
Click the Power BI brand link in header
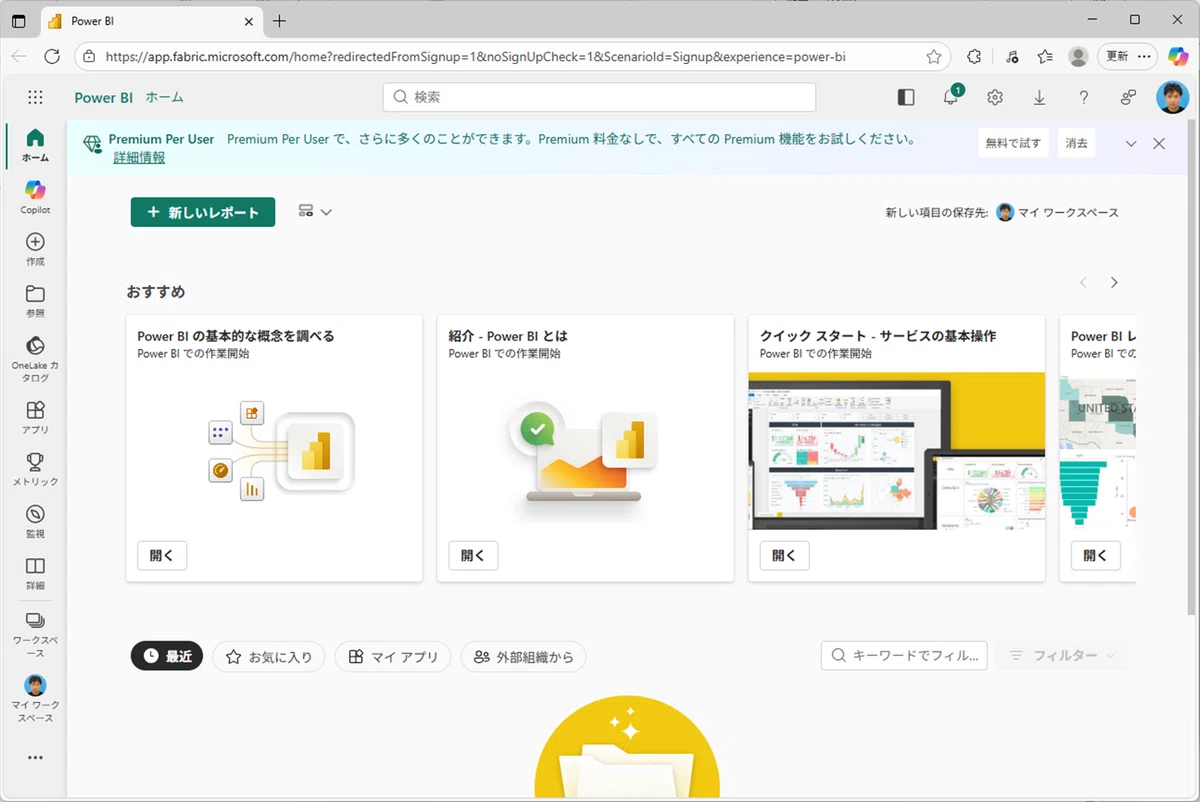(103, 97)
